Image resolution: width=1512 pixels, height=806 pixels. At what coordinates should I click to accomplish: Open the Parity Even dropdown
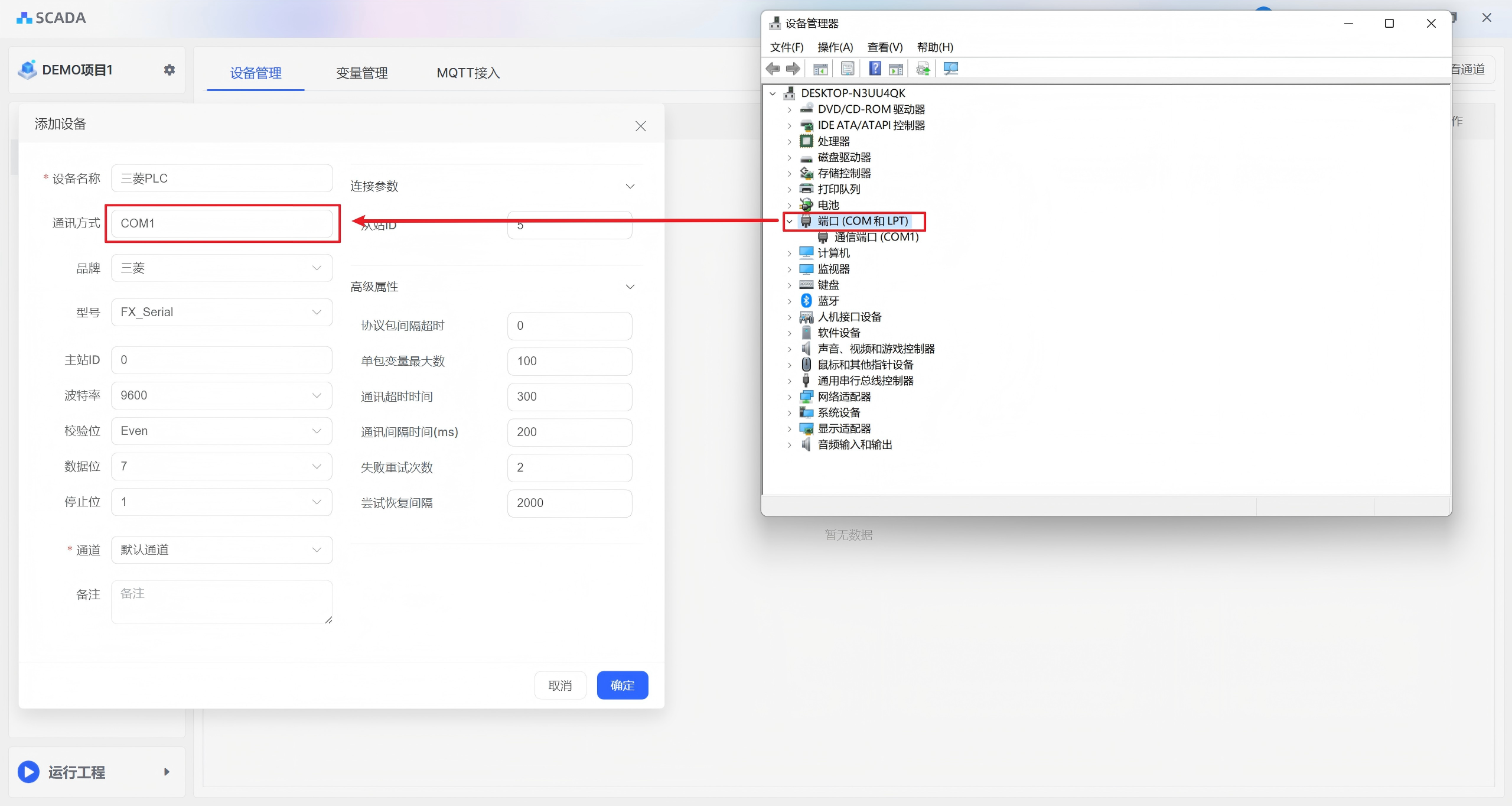(221, 431)
